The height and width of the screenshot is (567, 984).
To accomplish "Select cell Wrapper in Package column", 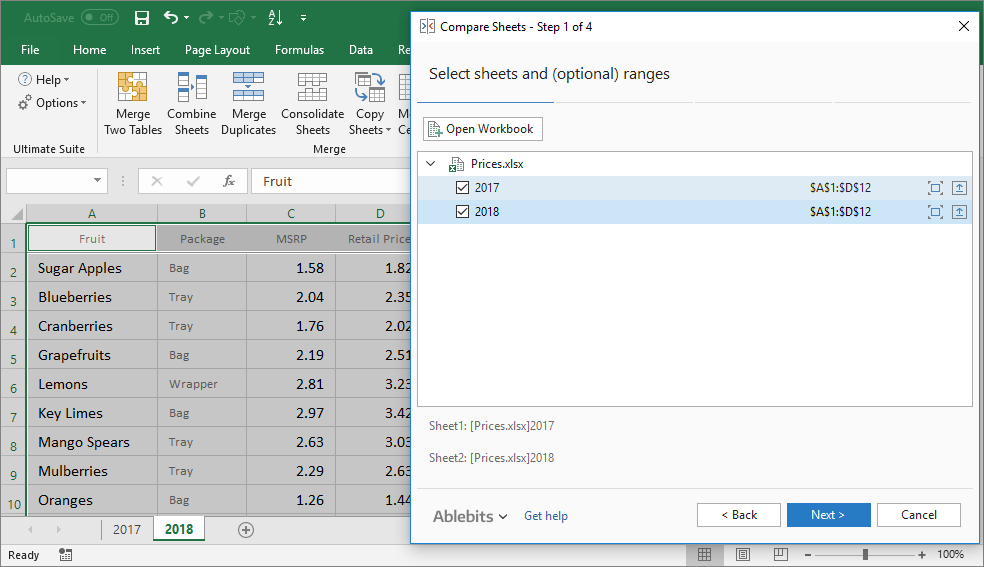I will click(202, 384).
